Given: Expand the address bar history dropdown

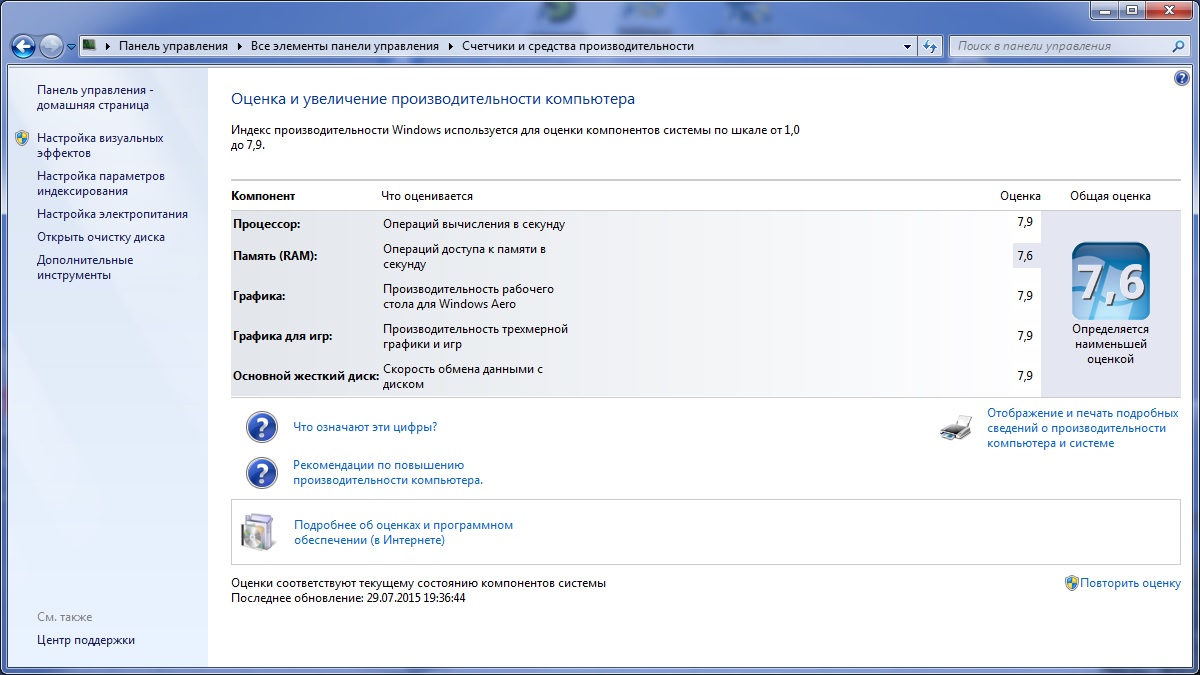Looking at the screenshot, I should pos(907,46).
